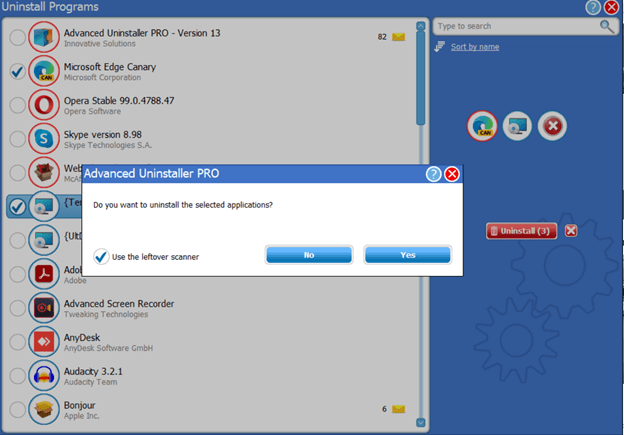Click the Advanced Uninstaller PRO program icon

(44, 37)
